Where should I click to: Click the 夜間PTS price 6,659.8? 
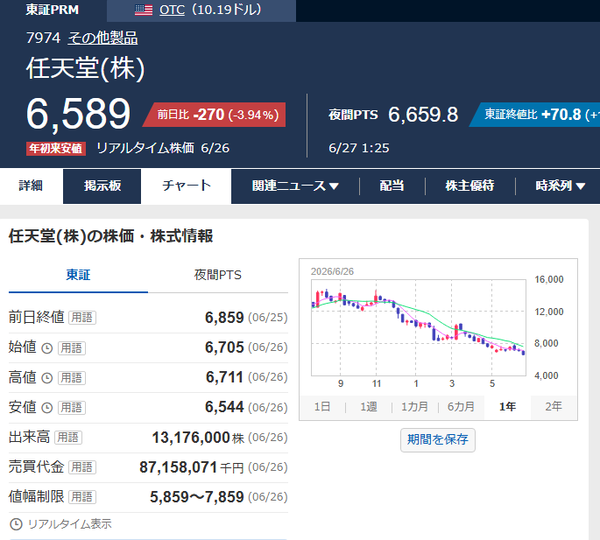click(423, 114)
